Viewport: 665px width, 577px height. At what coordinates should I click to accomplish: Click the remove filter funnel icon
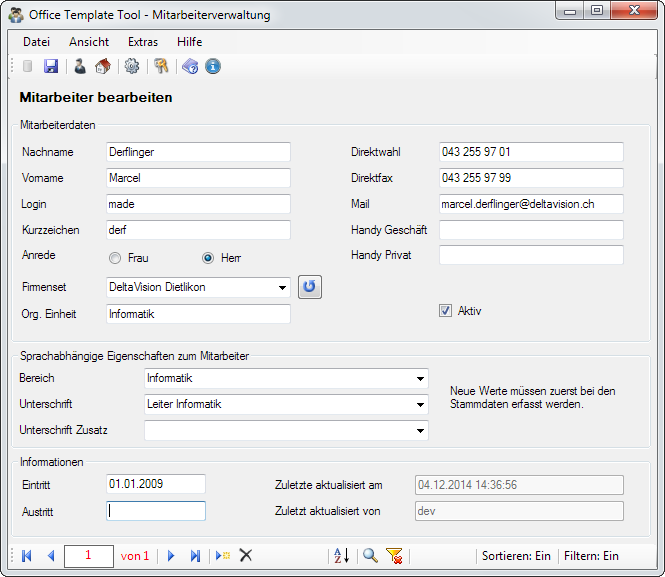tap(394, 556)
